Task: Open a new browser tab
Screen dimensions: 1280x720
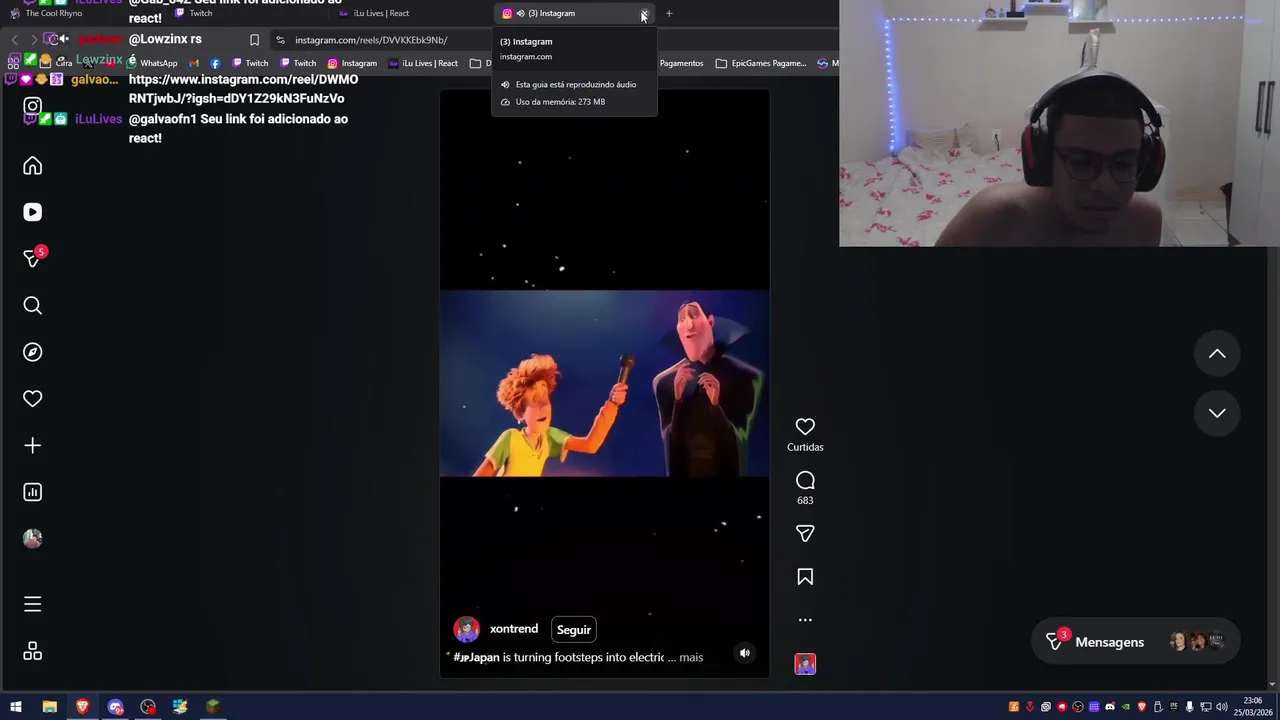Action: click(x=669, y=13)
